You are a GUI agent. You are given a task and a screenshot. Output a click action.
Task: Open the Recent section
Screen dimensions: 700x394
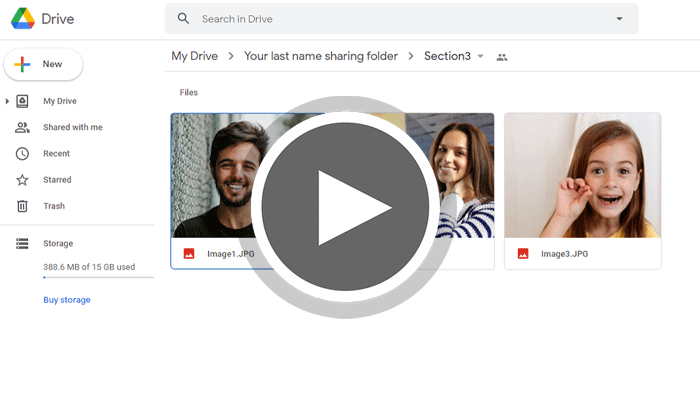tap(56, 153)
